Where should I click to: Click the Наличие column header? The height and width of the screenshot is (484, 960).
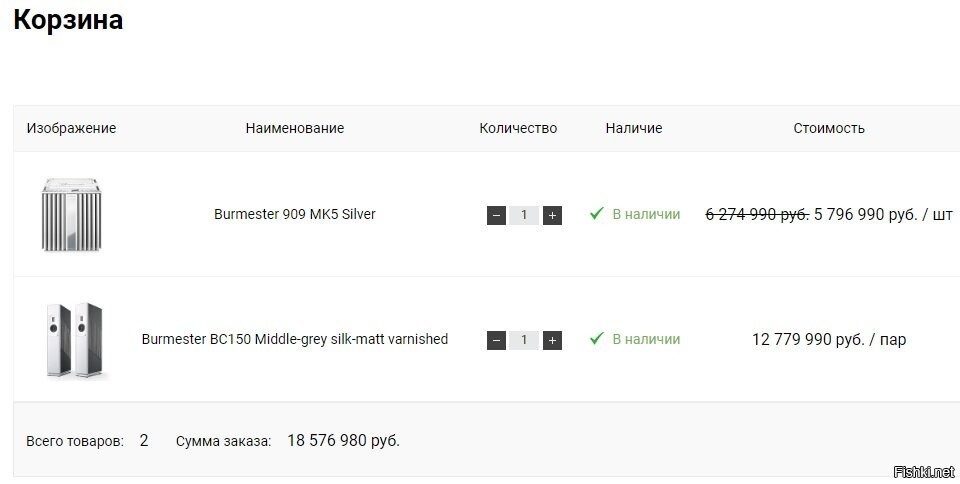pos(634,128)
